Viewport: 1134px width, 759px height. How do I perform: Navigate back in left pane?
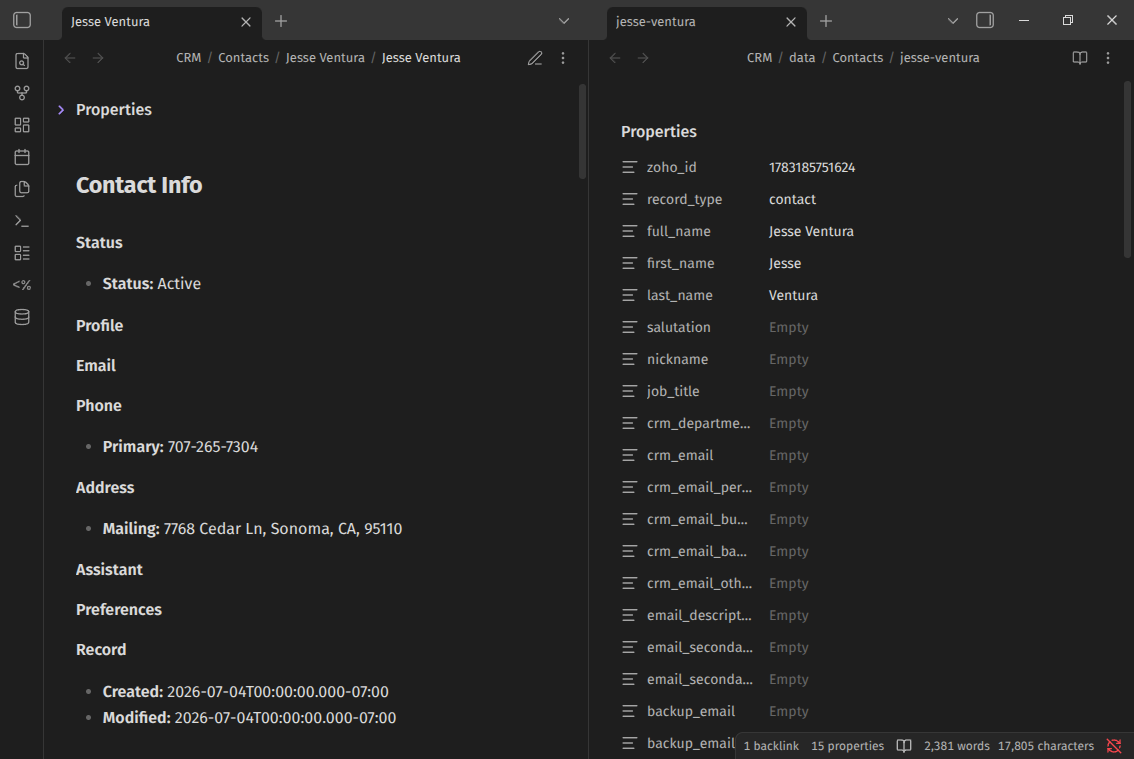click(x=70, y=58)
